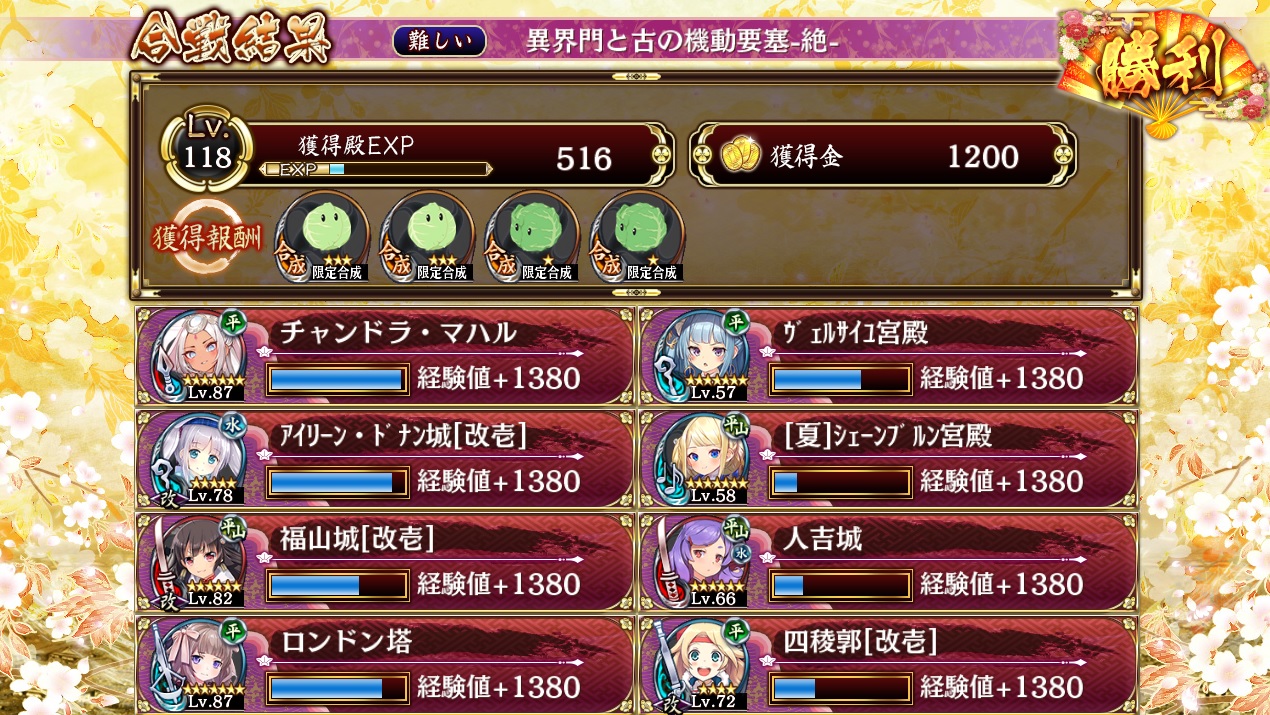Select the fourth one-star cabbage reward
Viewport: 1270px width, 715px height.
click(x=638, y=238)
